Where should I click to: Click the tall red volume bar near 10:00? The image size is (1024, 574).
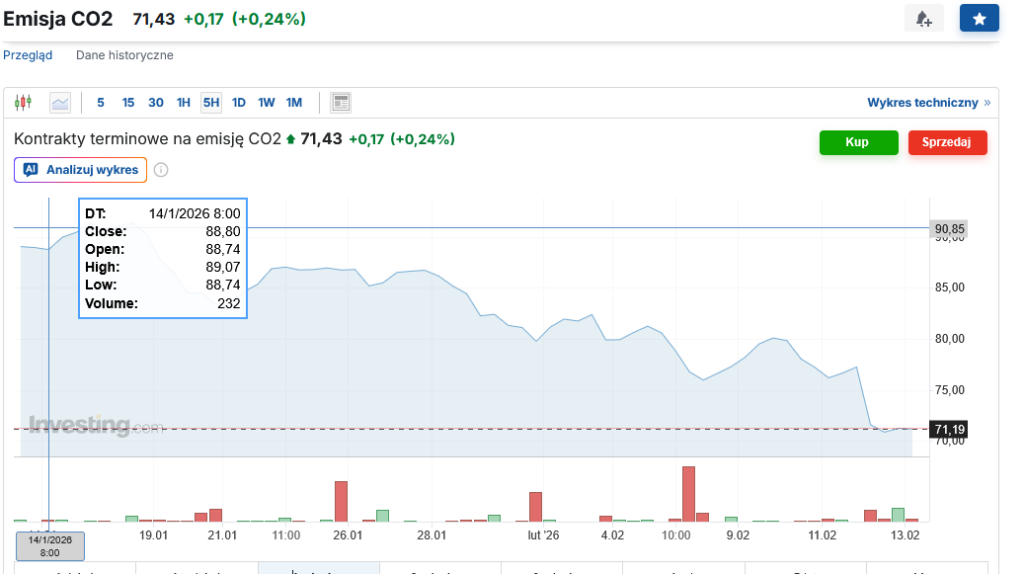688,493
